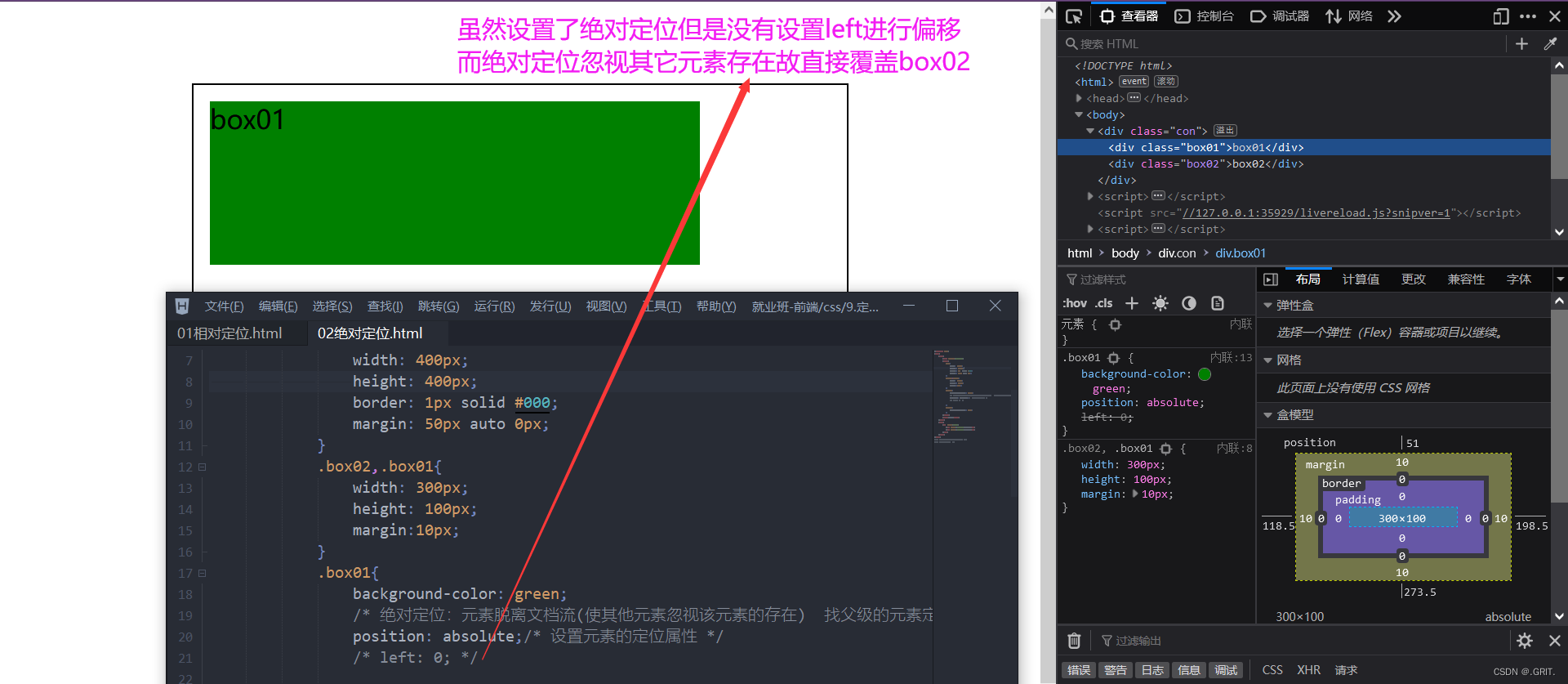The image size is (1568, 684).
Task: Open the 计算值 sidebar tab
Action: 1361,279
